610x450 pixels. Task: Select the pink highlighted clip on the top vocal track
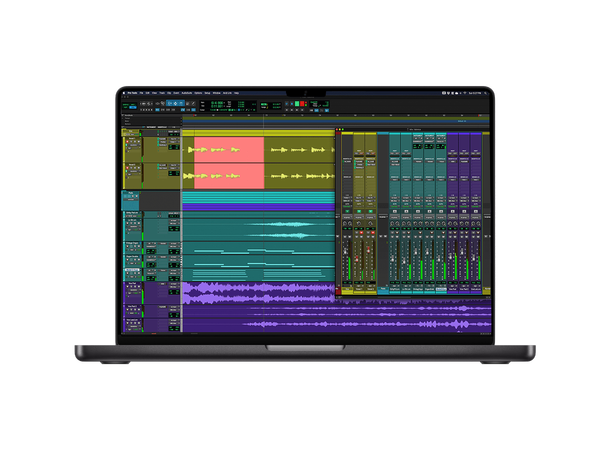click(229, 150)
